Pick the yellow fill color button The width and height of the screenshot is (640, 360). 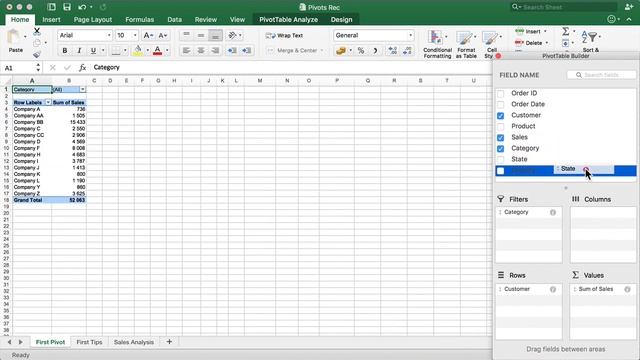click(138, 51)
